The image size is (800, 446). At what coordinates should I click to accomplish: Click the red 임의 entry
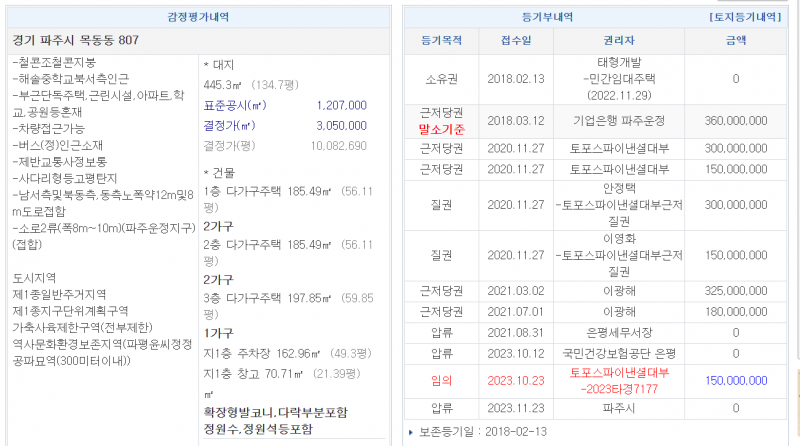[441, 380]
